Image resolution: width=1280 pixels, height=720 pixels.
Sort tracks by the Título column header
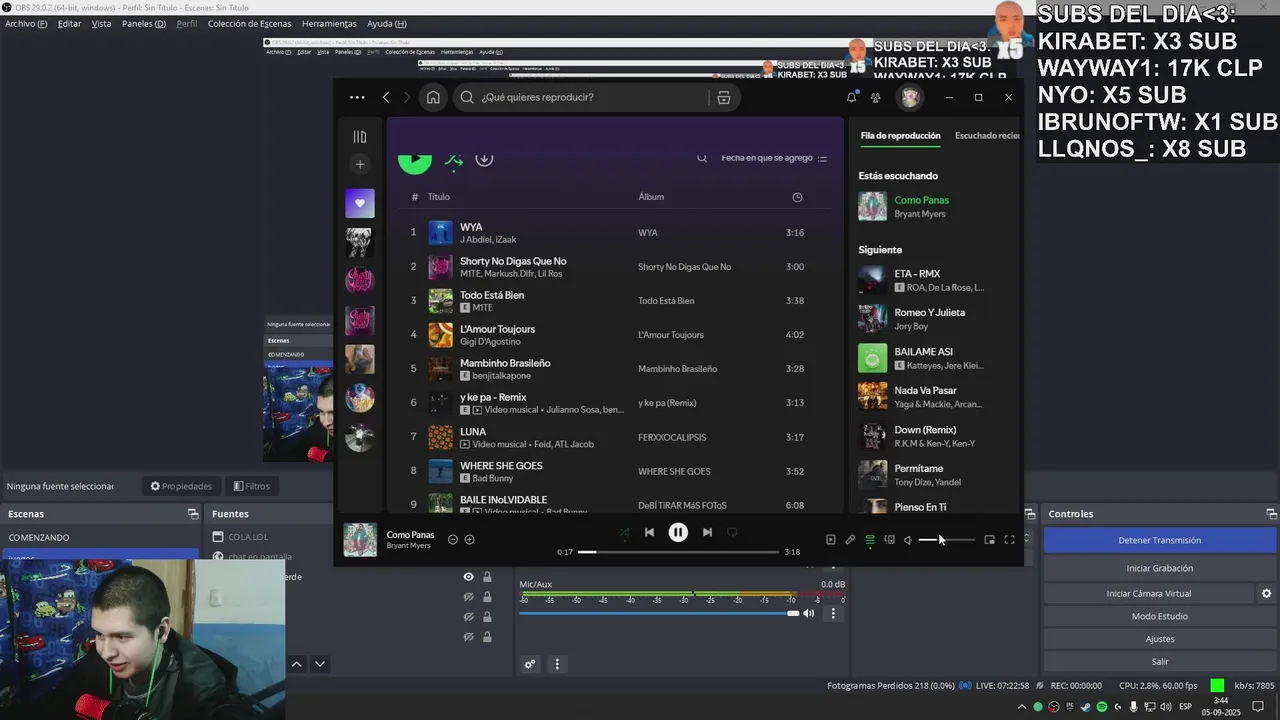(439, 197)
